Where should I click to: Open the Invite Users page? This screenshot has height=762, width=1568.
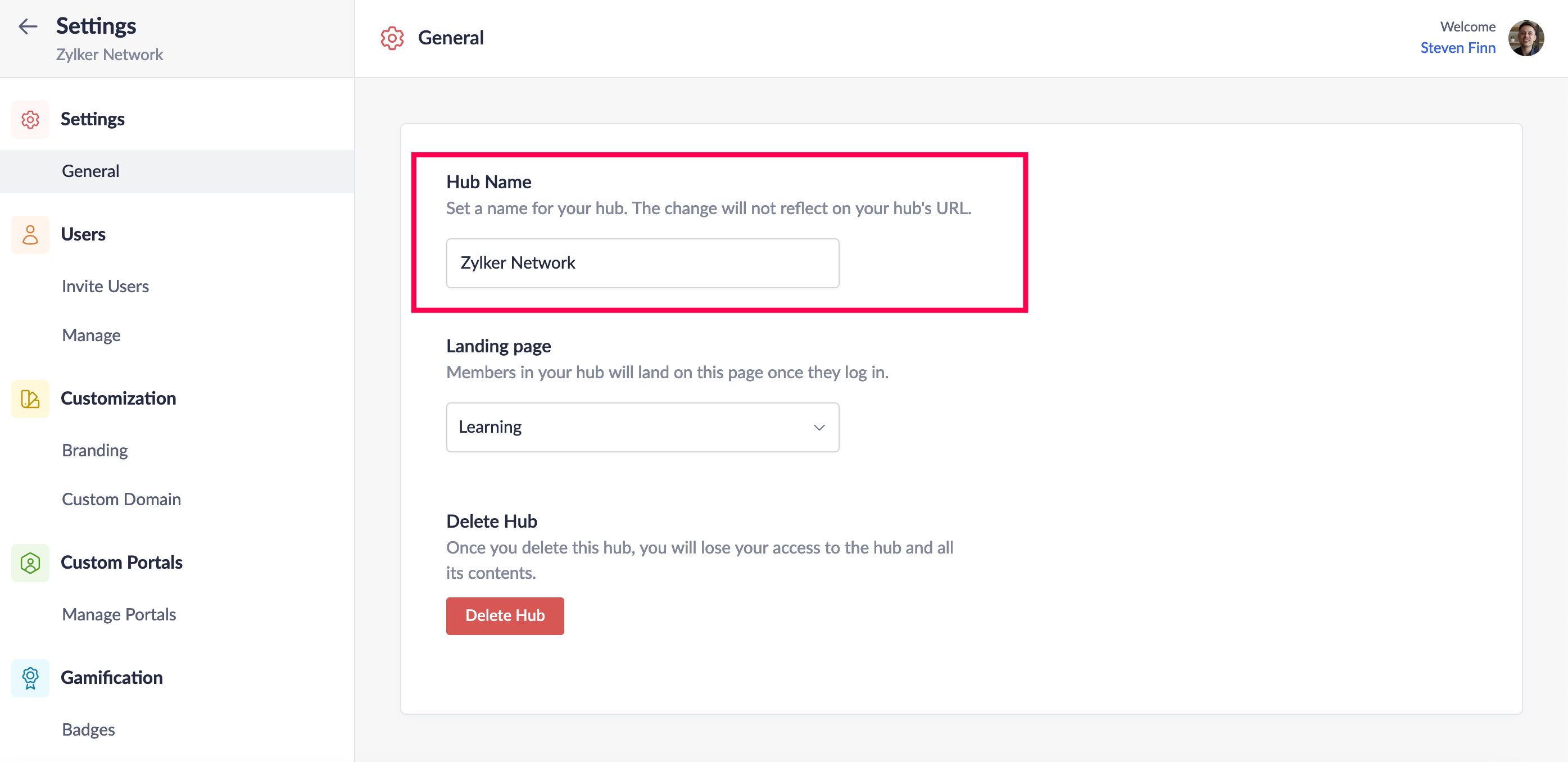[105, 286]
